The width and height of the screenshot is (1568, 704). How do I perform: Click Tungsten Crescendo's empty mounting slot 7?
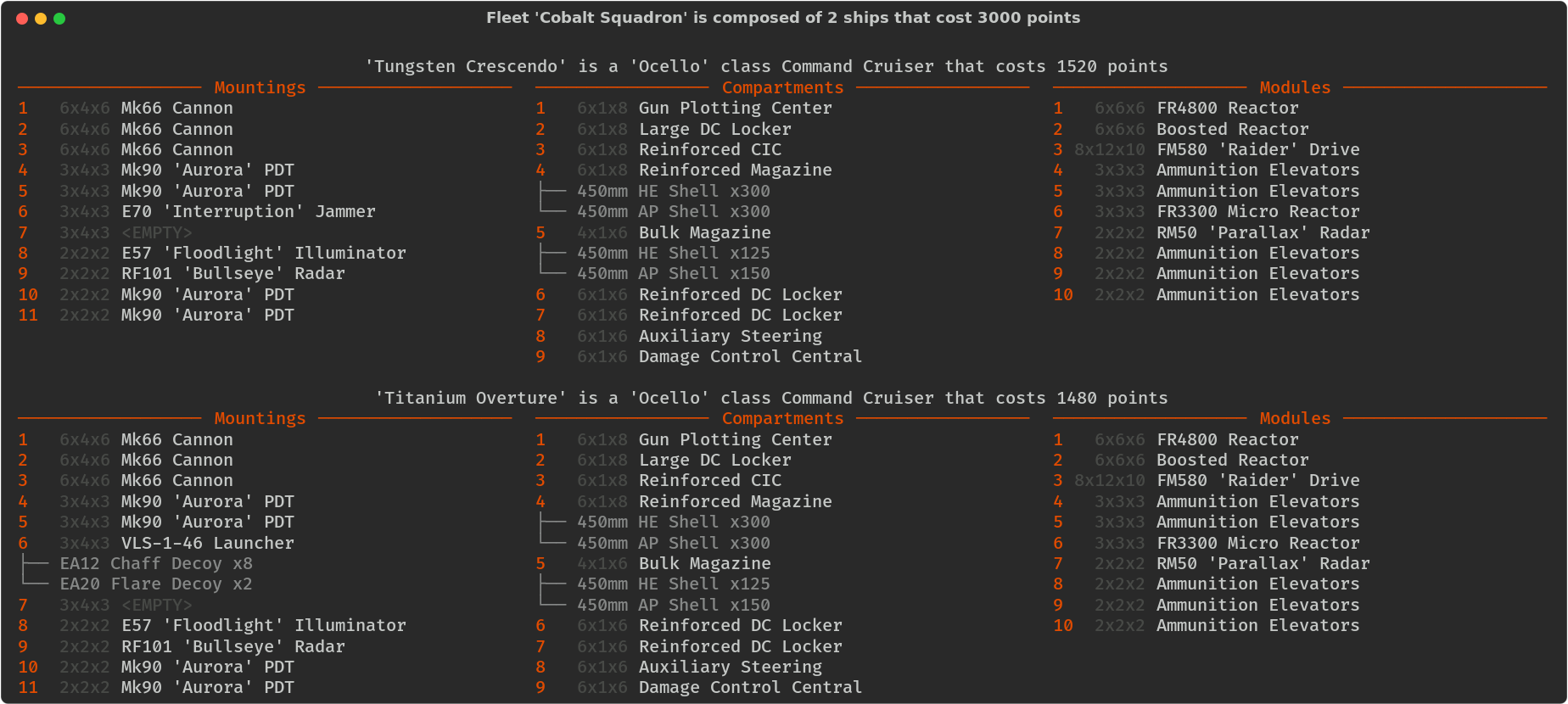click(156, 232)
